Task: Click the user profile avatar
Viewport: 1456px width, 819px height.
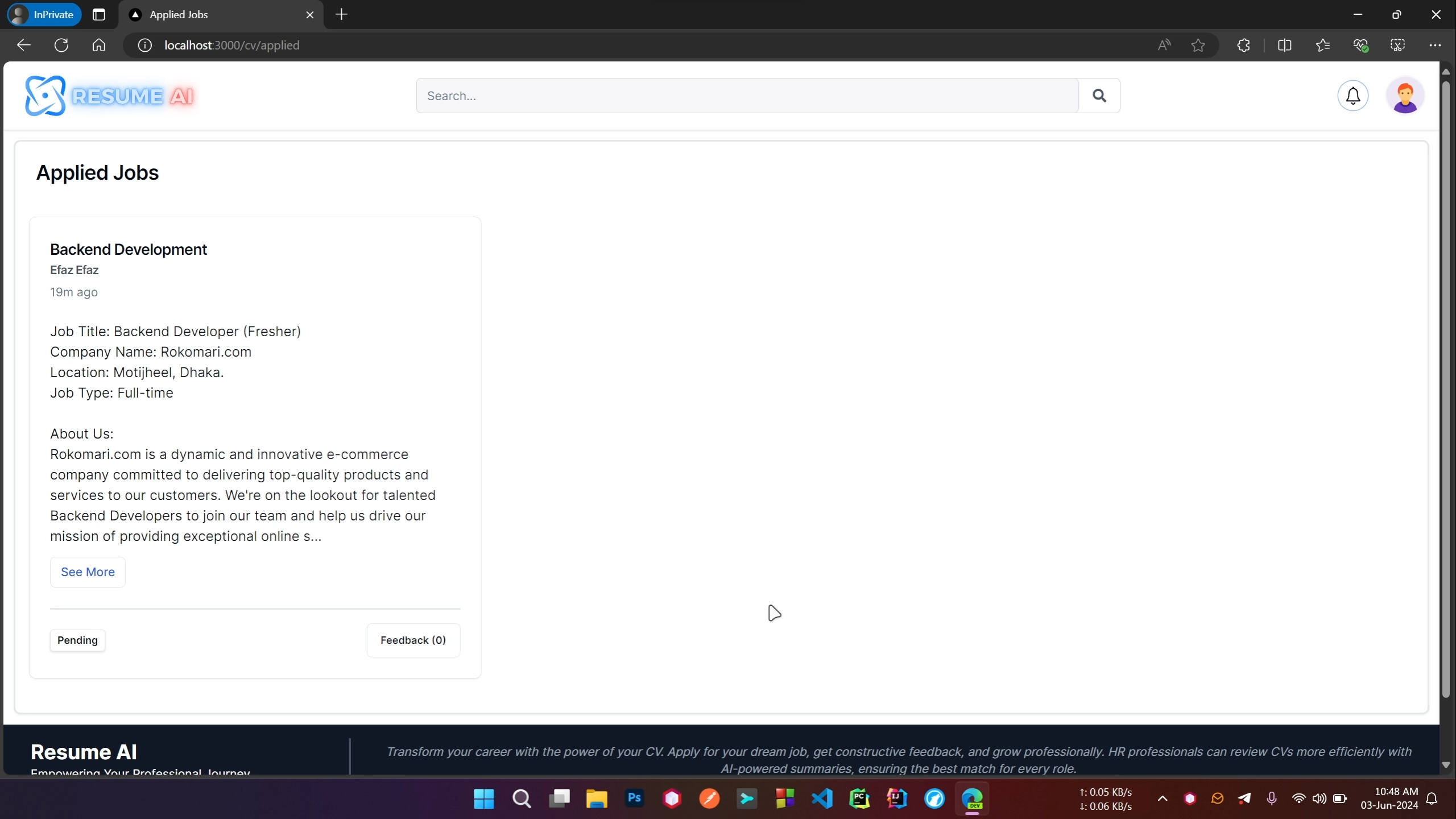Action: (1405, 96)
